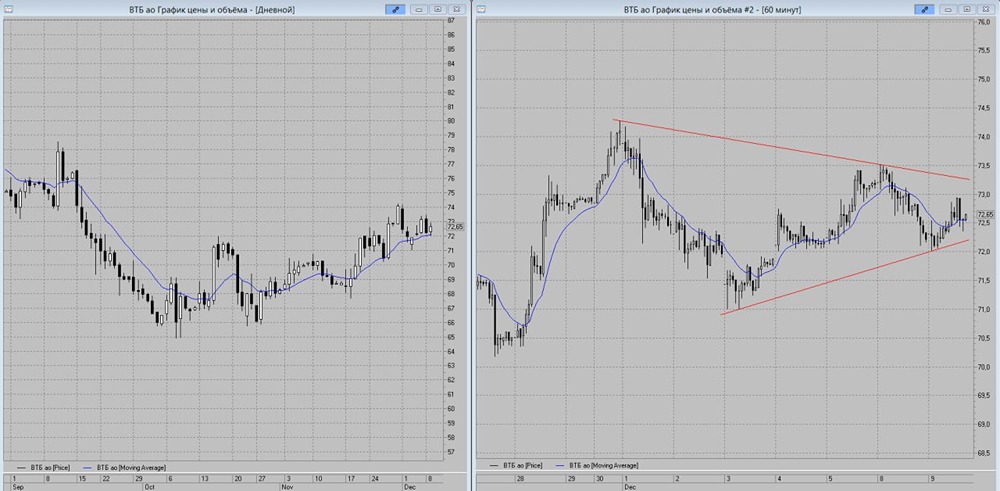Viewport: 1000px width, 491px height.
Task: Maximize the 60-minute chart window
Action: [967, 9]
